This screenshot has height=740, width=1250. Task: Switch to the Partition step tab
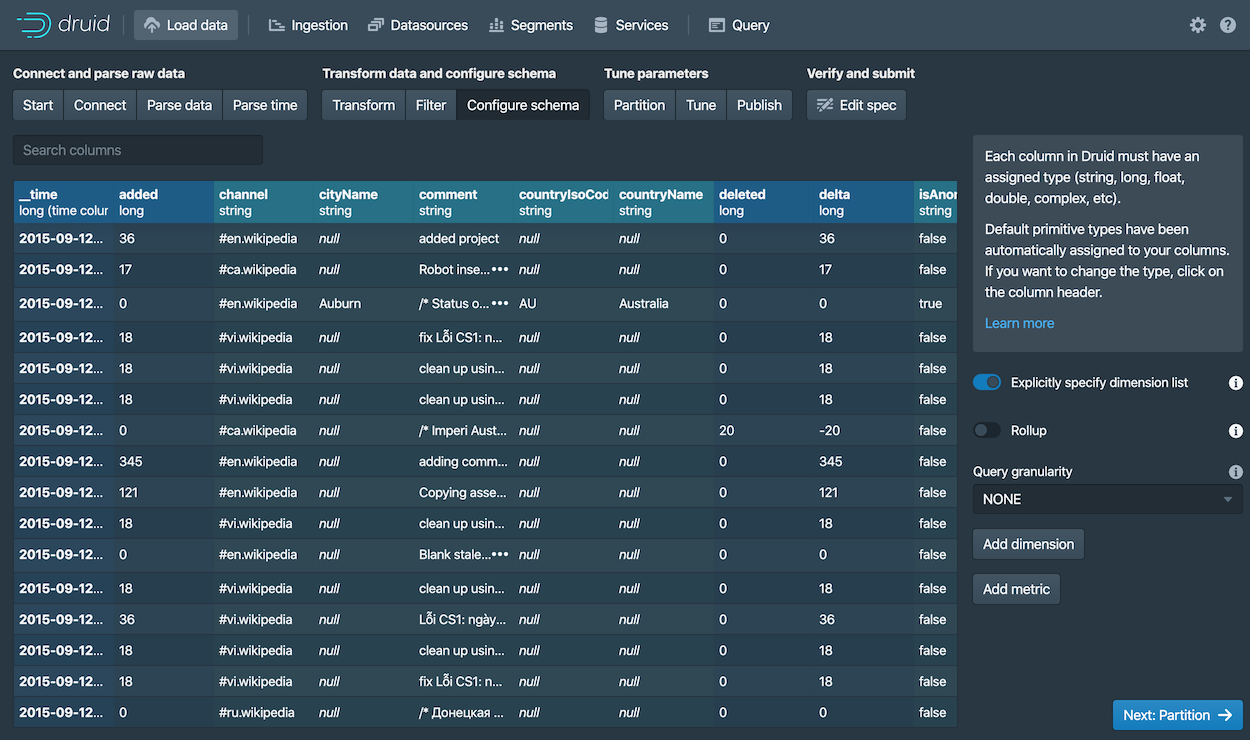click(x=639, y=104)
